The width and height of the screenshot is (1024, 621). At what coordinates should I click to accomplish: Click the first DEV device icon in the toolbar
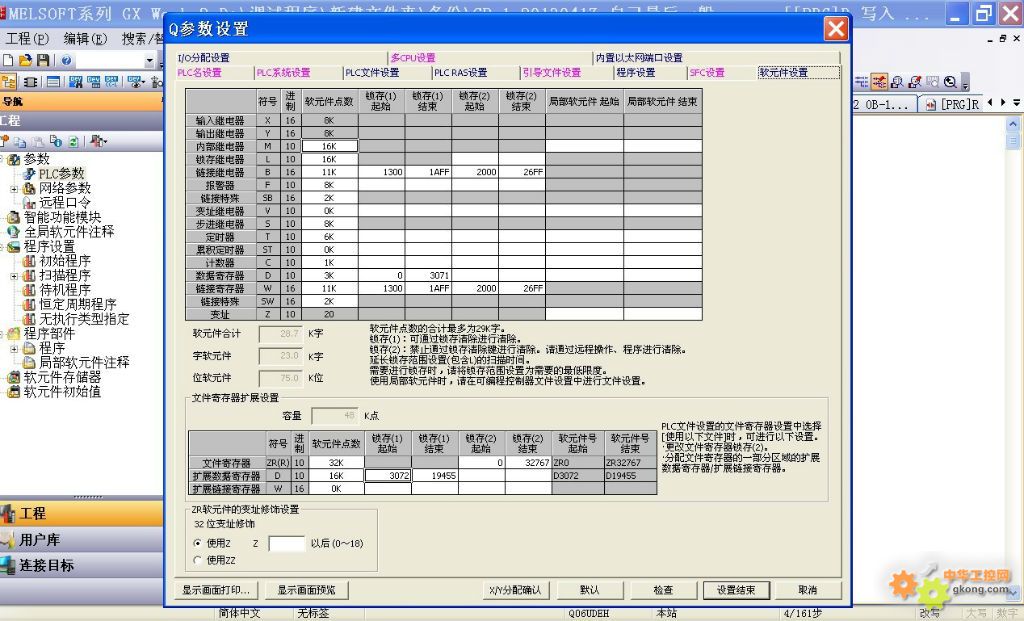point(76,82)
